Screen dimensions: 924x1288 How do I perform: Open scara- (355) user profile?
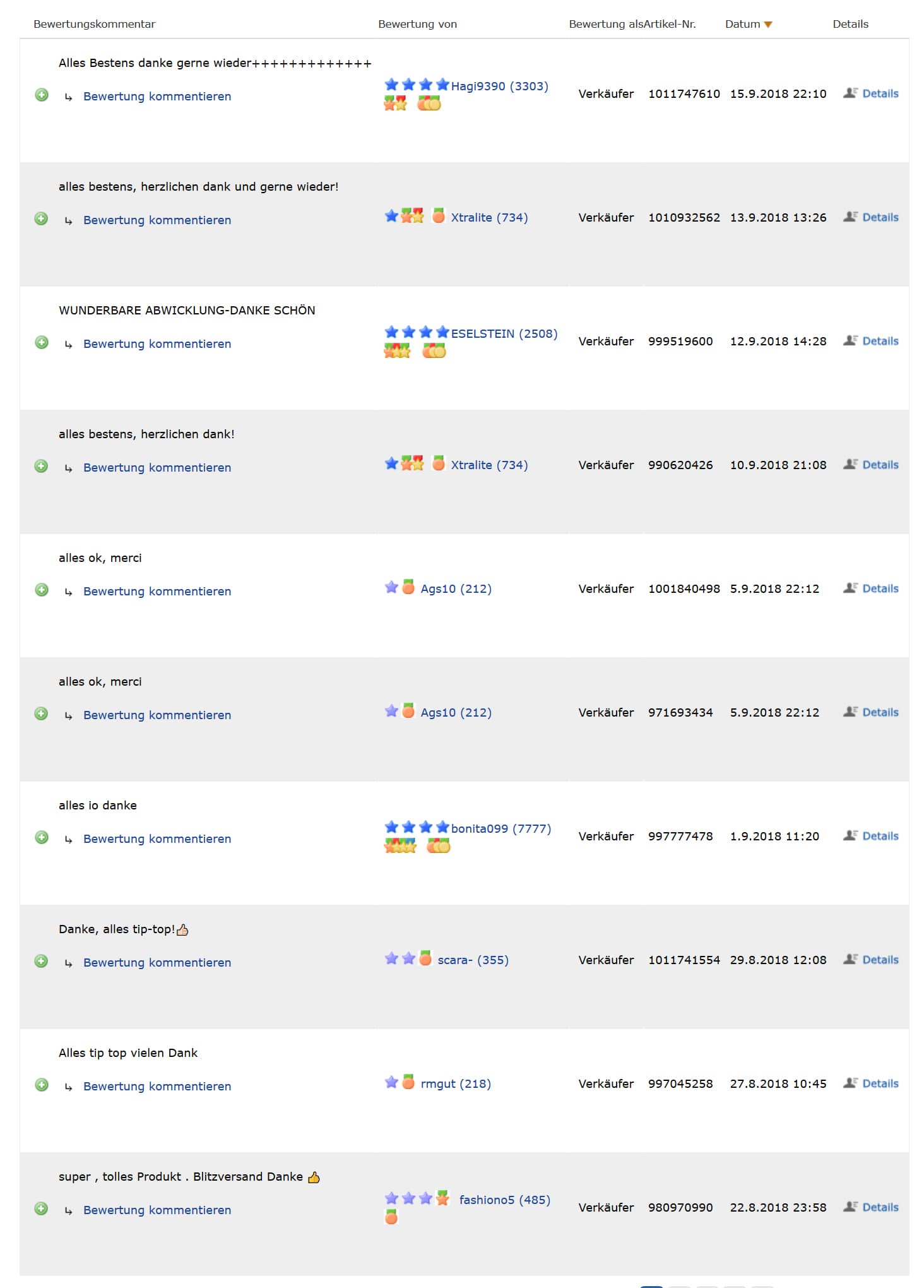pos(473,960)
